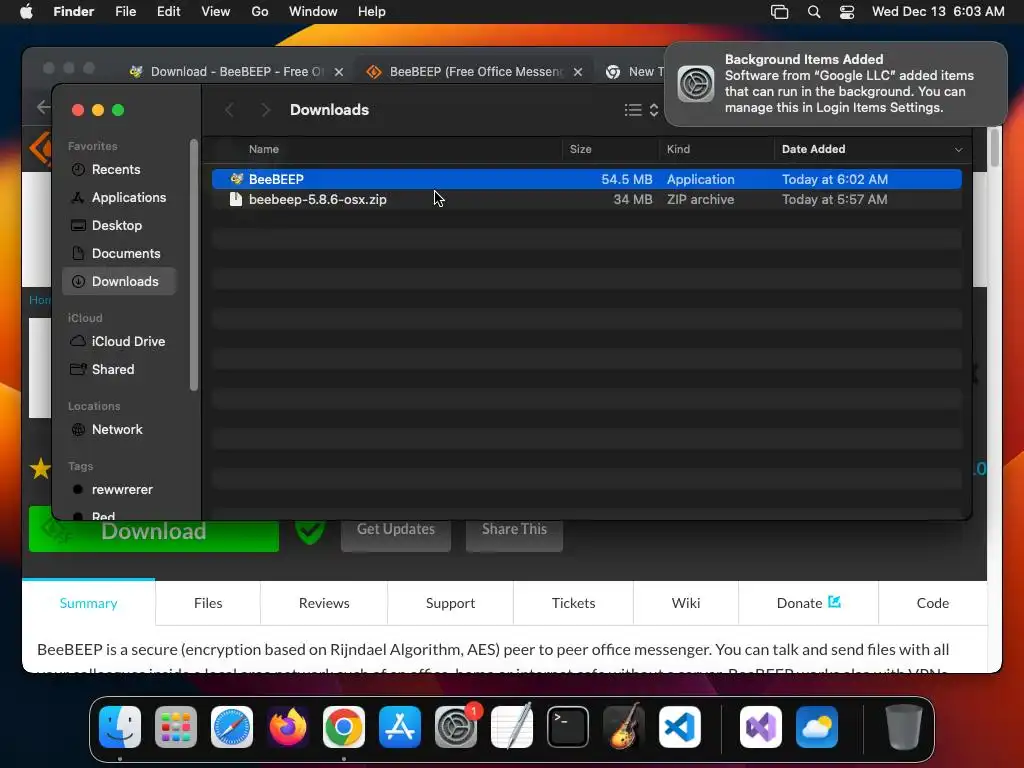The height and width of the screenshot is (768, 1024).
Task: Go back in Finder toolbar
Action: [229, 110]
